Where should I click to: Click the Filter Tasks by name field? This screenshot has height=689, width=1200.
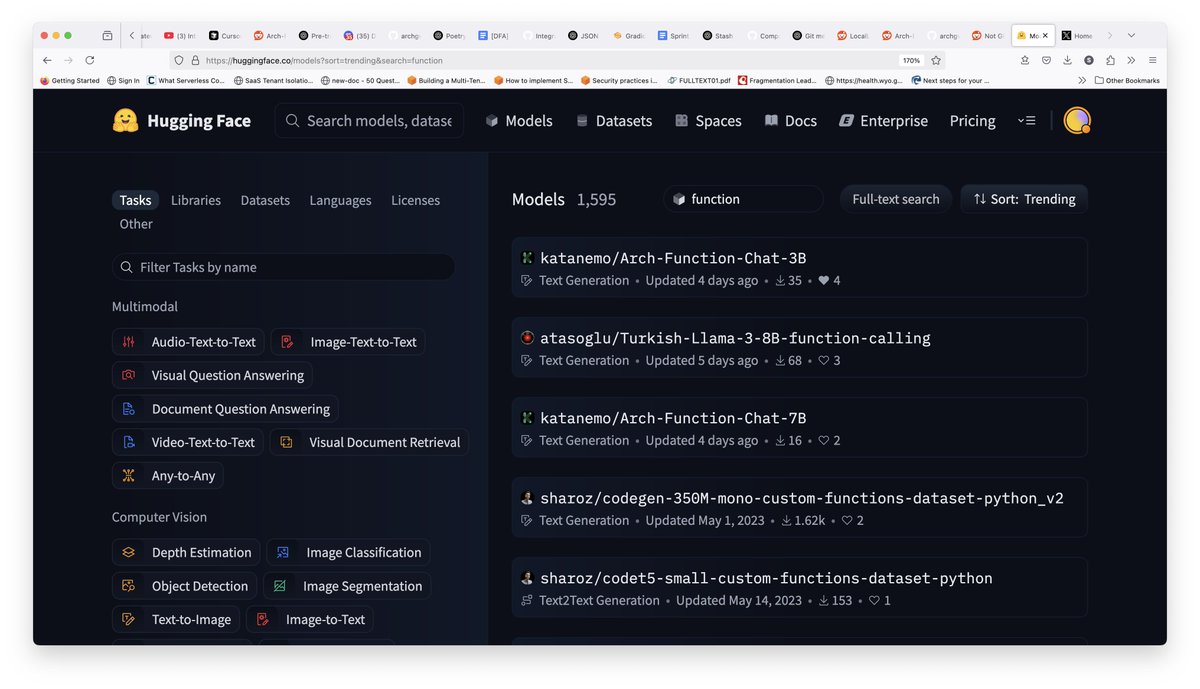click(283, 267)
